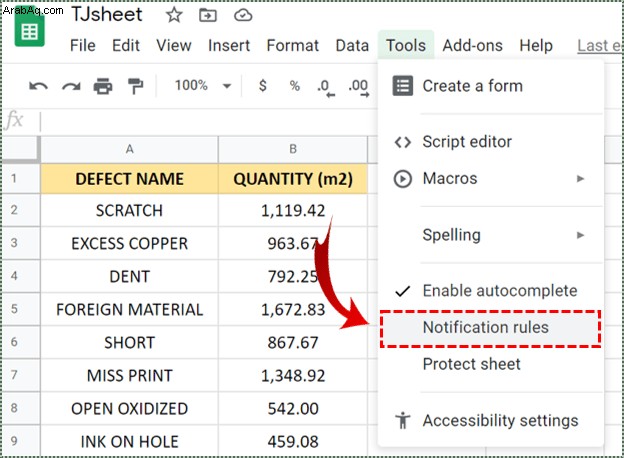This screenshot has height=458, width=624.
Task: Choose Script editor entry
Action: (491, 142)
